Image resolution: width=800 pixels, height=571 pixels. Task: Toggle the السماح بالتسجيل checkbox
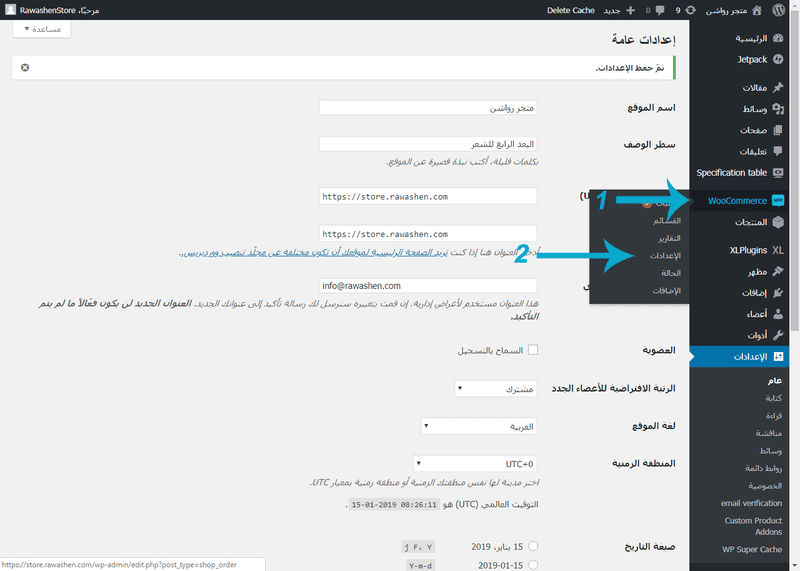click(533, 350)
